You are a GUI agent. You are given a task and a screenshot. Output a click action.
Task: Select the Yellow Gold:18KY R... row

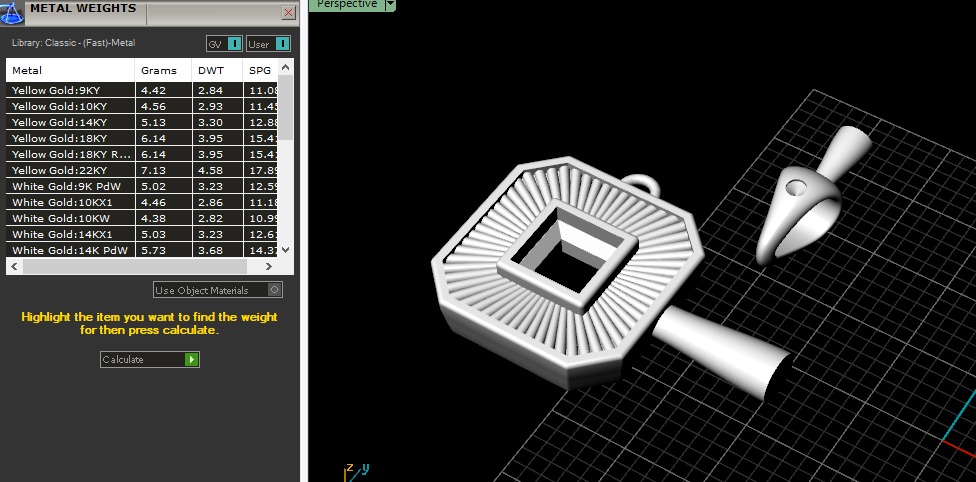click(x=142, y=154)
